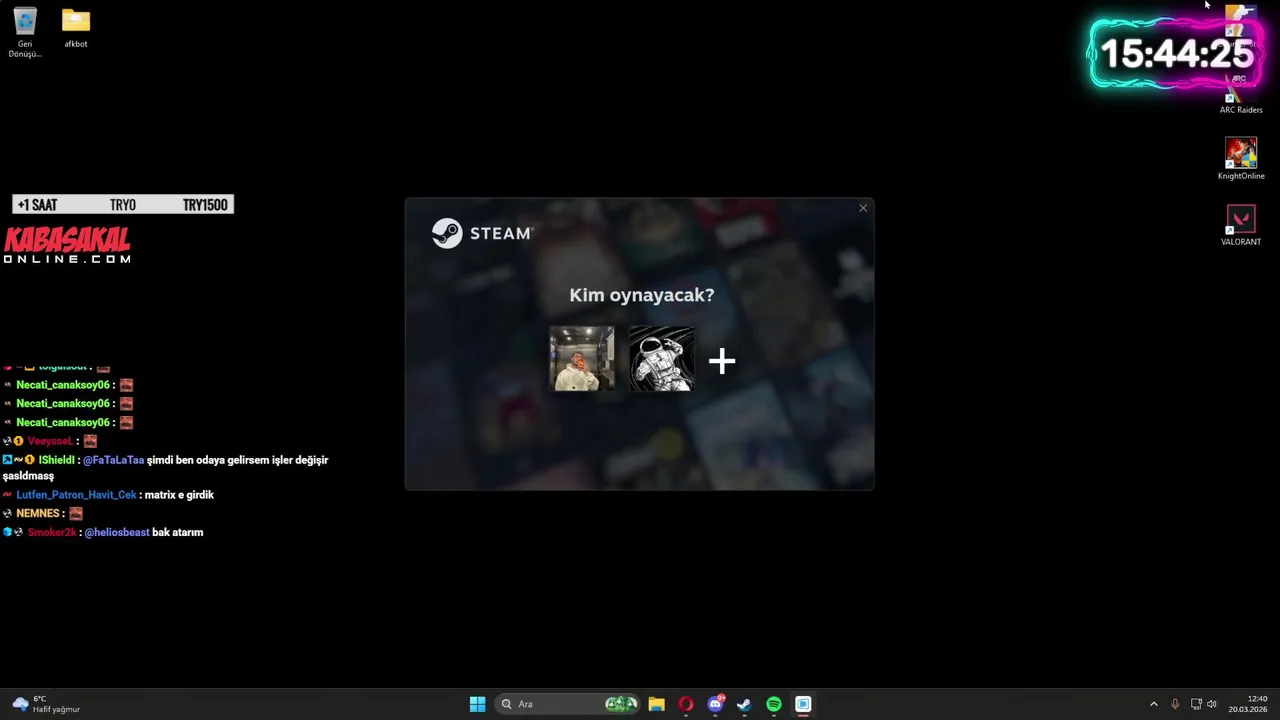This screenshot has width=1280, height=720.
Task: Open network settings tray icon
Action: click(1196, 704)
